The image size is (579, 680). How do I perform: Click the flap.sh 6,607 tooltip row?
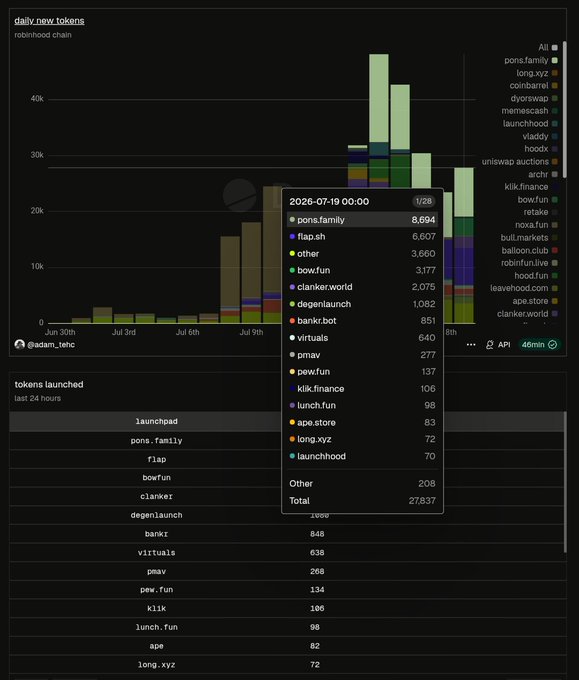pos(362,237)
